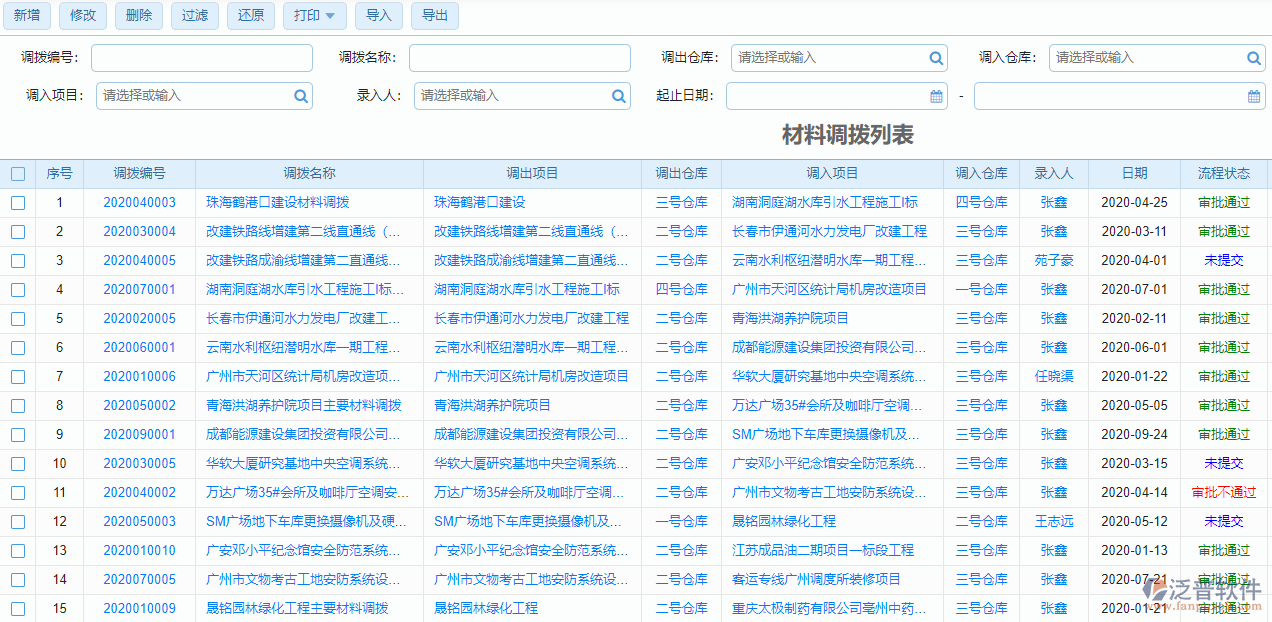
Task: Click search icon in 调入项目 field
Action: coord(301,97)
